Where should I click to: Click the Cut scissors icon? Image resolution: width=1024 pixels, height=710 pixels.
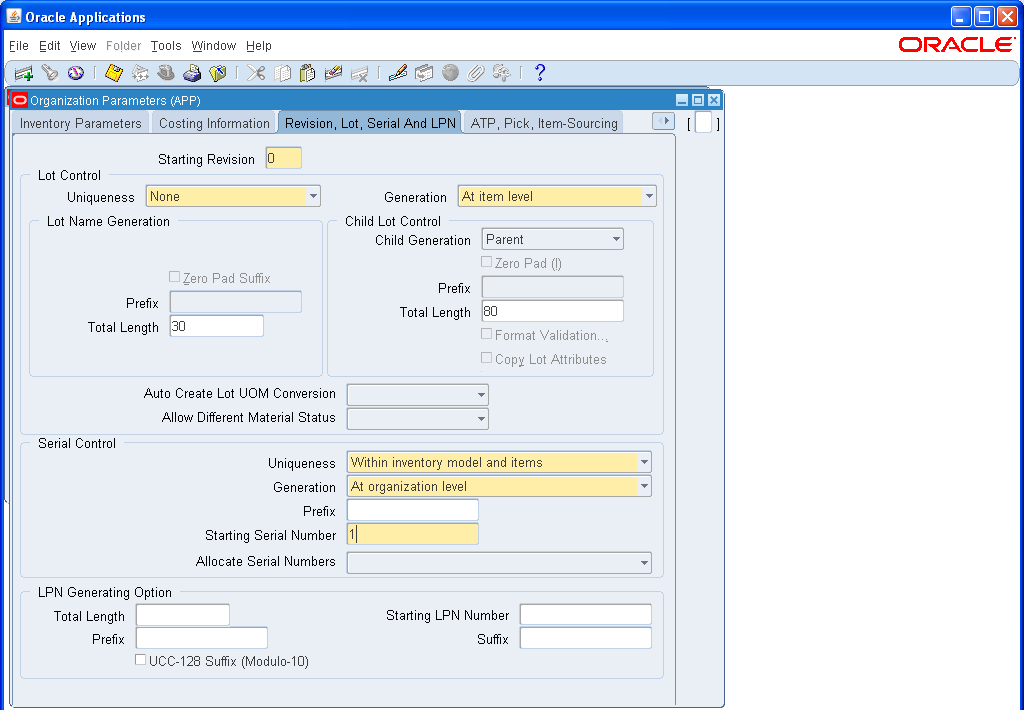(x=256, y=73)
